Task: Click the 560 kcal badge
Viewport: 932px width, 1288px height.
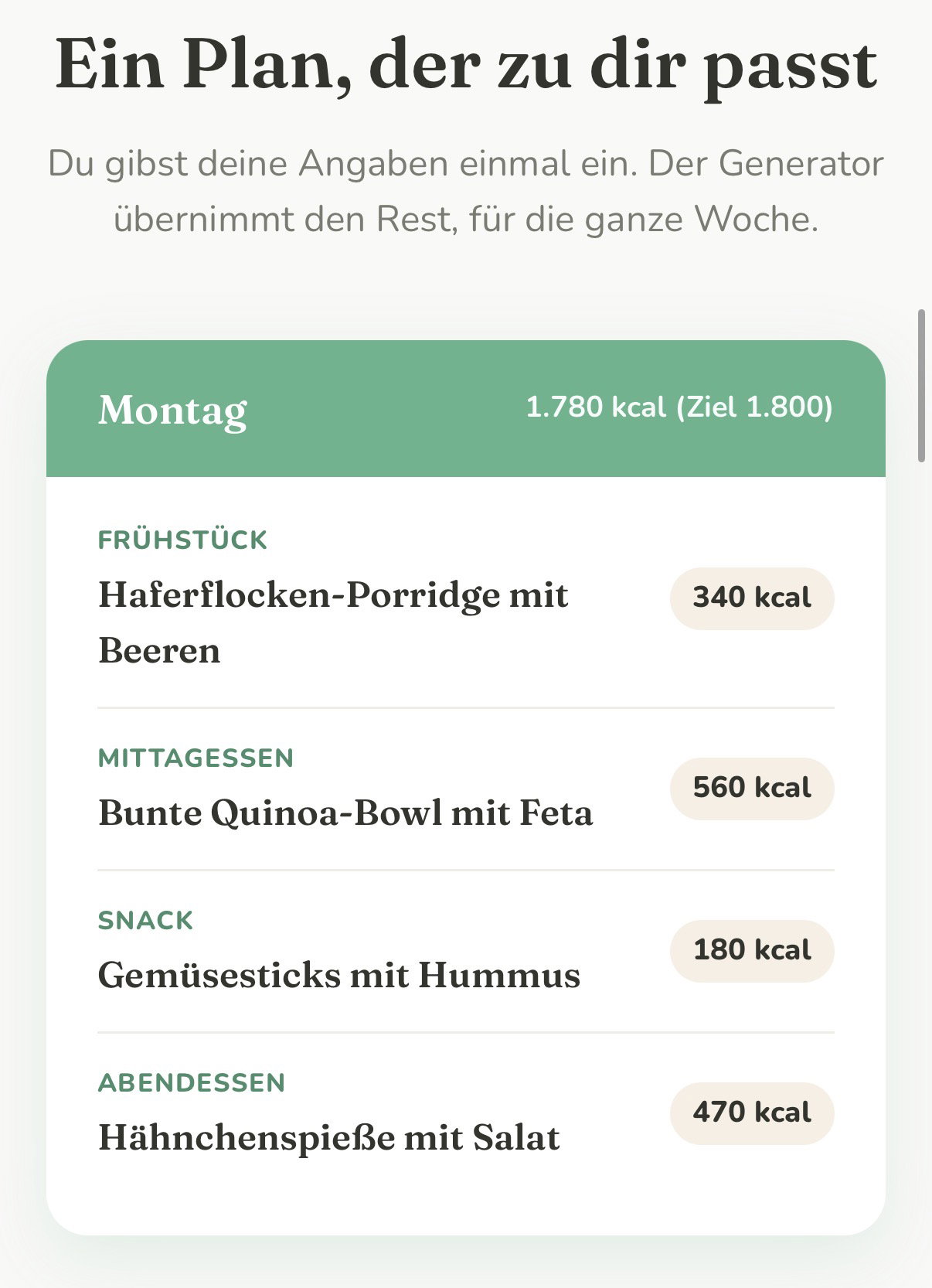Action: point(752,789)
